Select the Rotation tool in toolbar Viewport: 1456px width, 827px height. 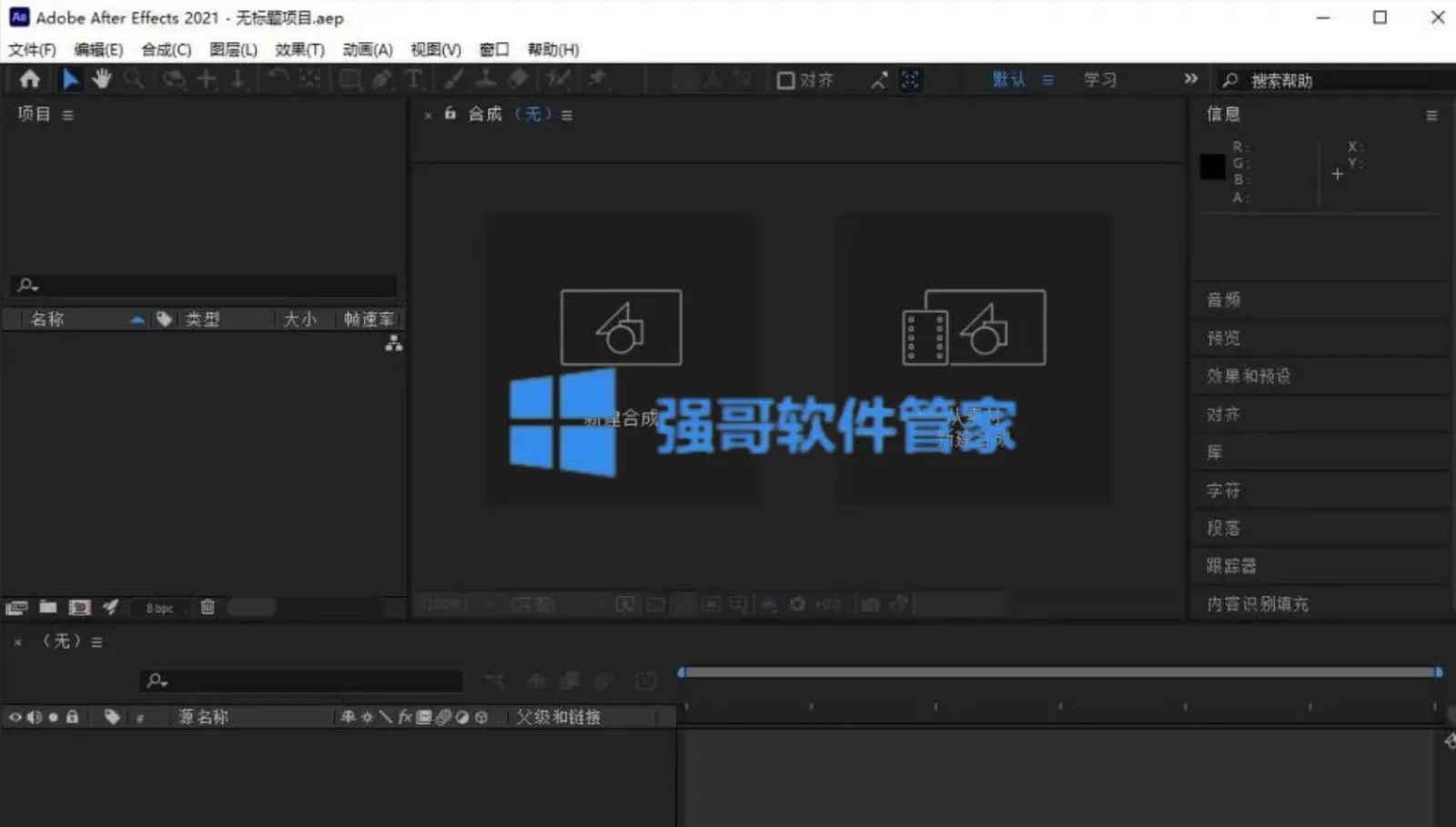click(278, 79)
